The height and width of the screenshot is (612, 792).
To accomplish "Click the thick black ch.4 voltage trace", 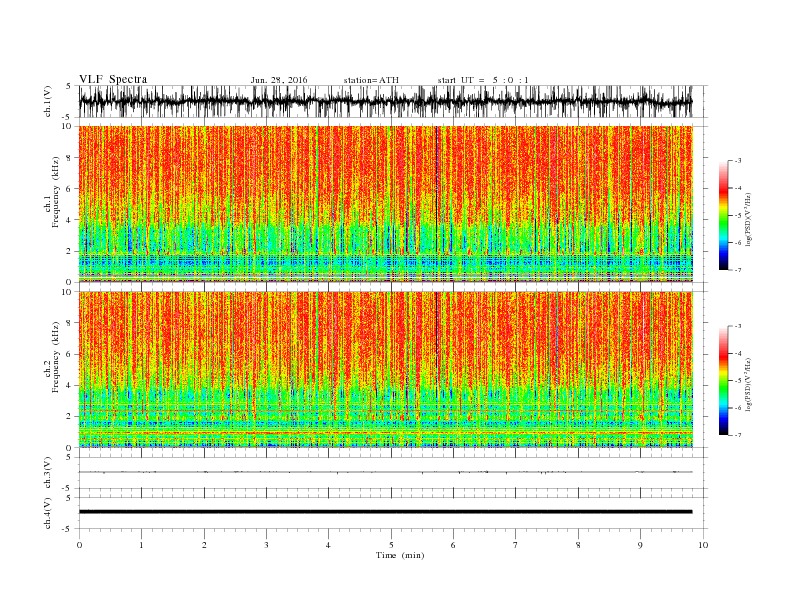I will point(385,512).
